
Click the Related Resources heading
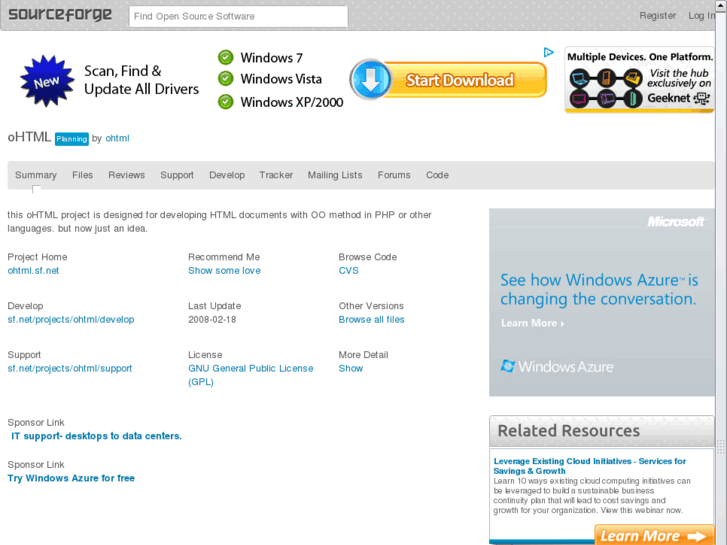click(569, 431)
